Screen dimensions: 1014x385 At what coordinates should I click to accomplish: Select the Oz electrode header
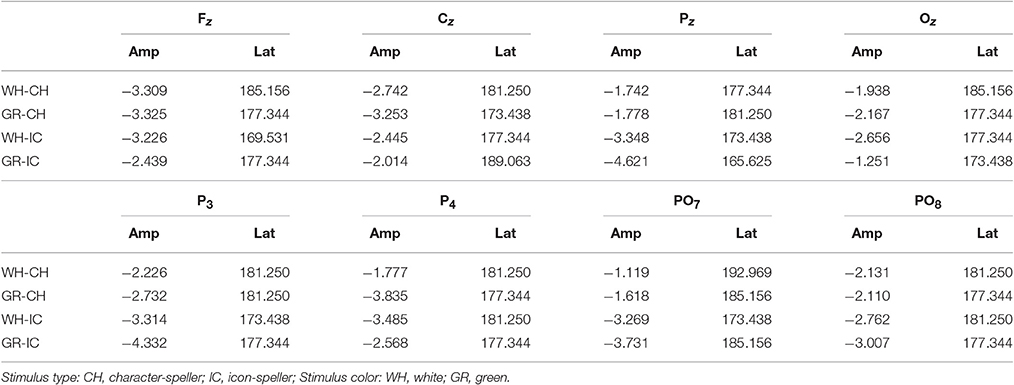[928, 21]
